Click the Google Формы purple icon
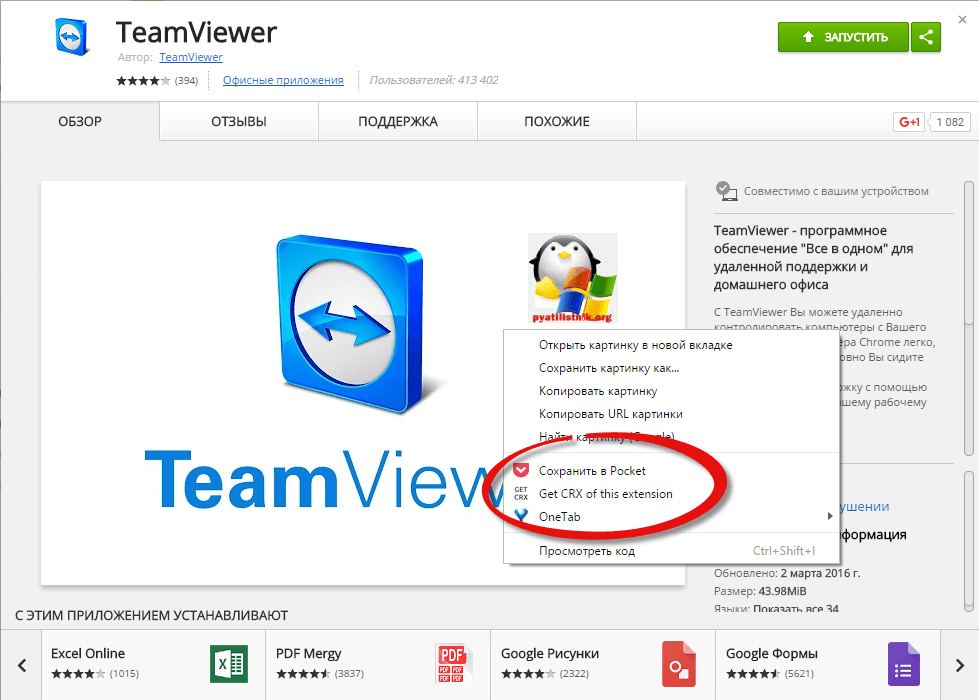 [x=903, y=664]
